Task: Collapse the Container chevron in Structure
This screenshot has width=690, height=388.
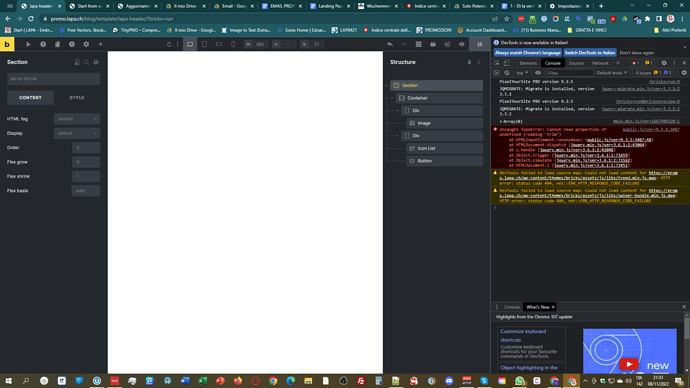Action: tap(393, 98)
